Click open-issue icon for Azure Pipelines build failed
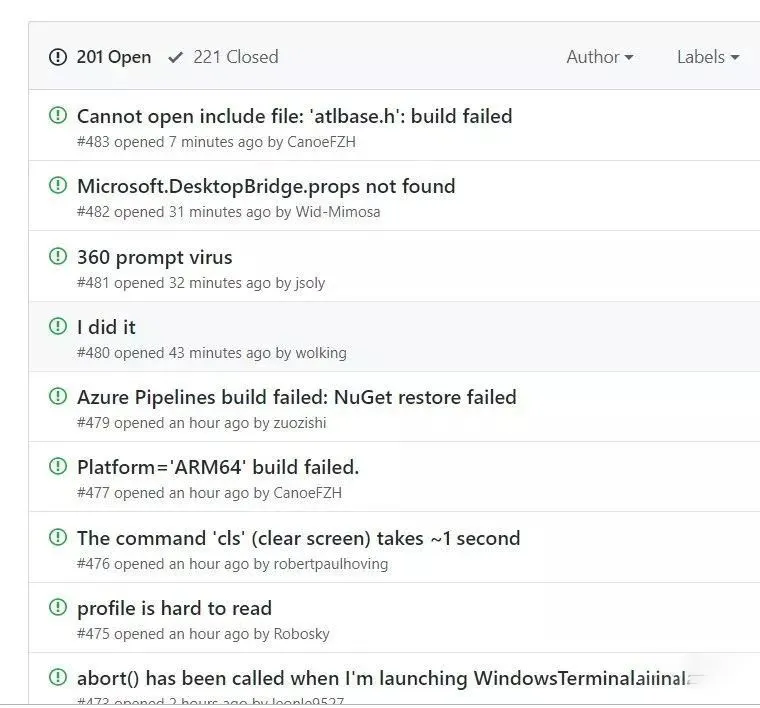This screenshot has width=760, height=708. (58, 396)
